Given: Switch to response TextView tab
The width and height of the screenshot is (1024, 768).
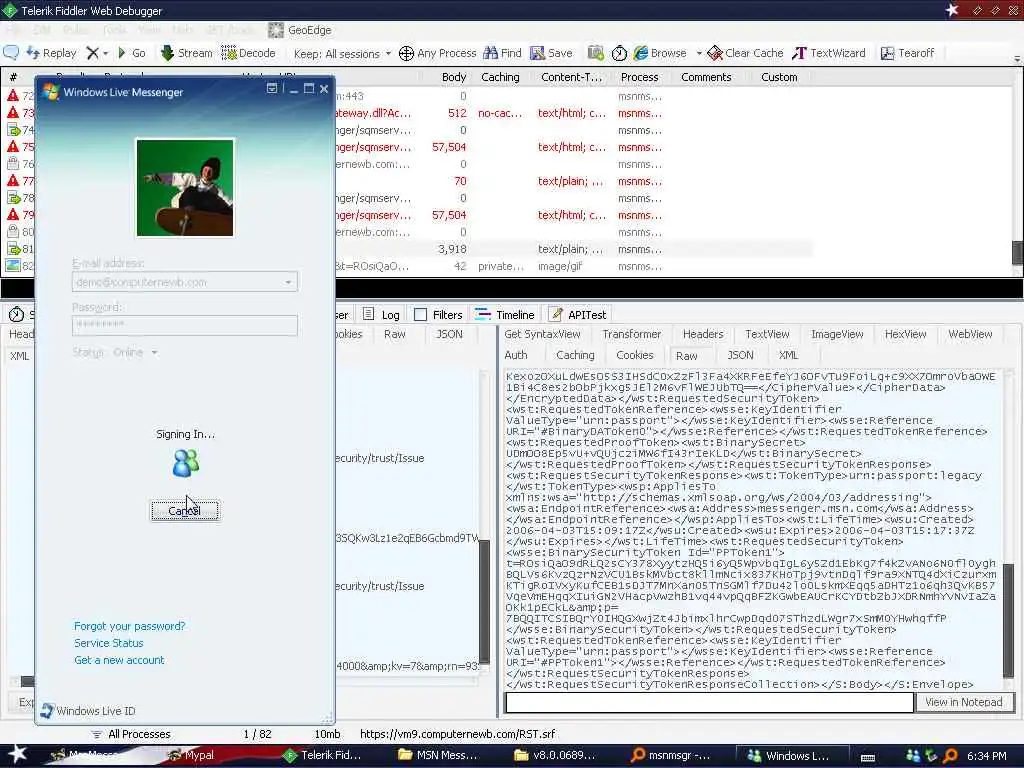Looking at the screenshot, I should 767,334.
